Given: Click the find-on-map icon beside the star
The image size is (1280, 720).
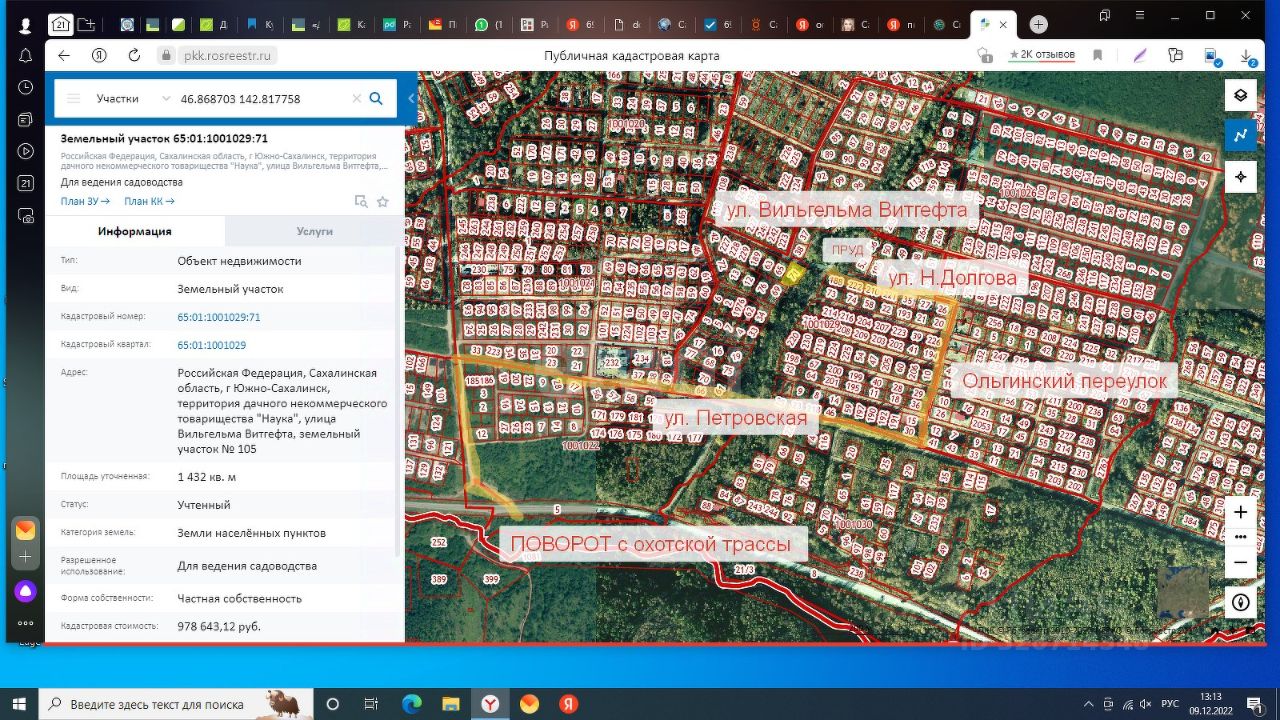Looking at the screenshot, I should point(361,202).
